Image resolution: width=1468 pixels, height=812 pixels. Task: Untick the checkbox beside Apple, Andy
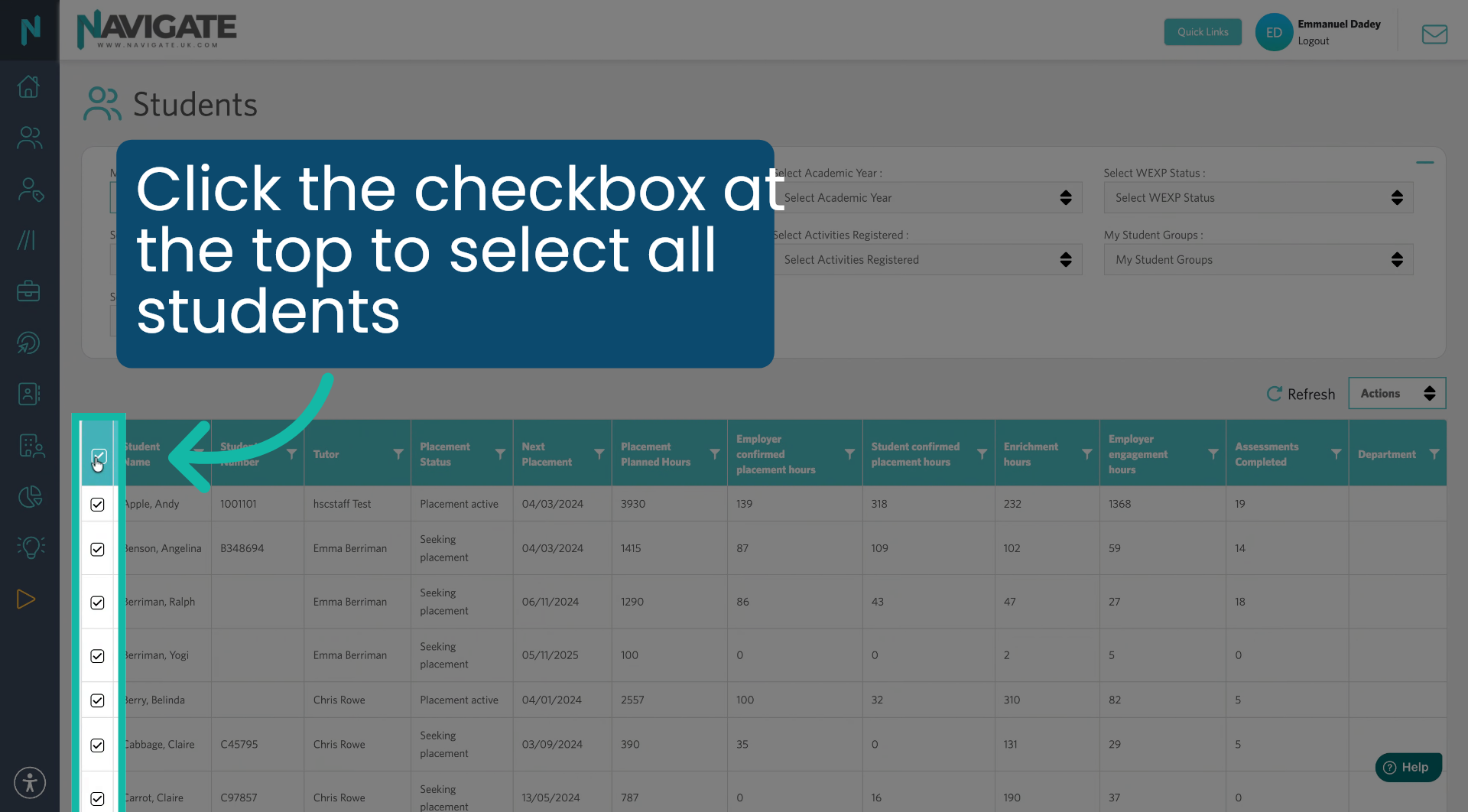[97, 505]
